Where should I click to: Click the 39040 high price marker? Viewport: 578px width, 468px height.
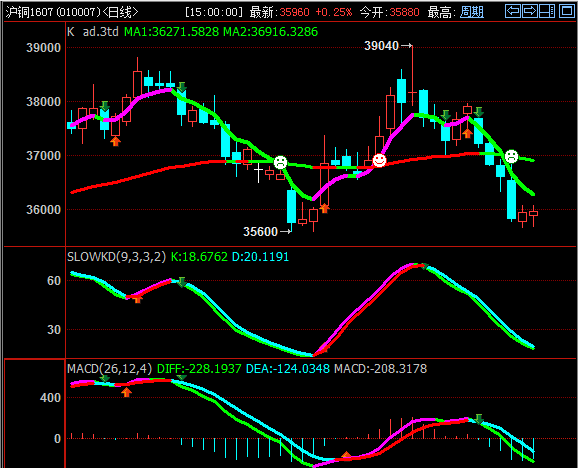382,46
